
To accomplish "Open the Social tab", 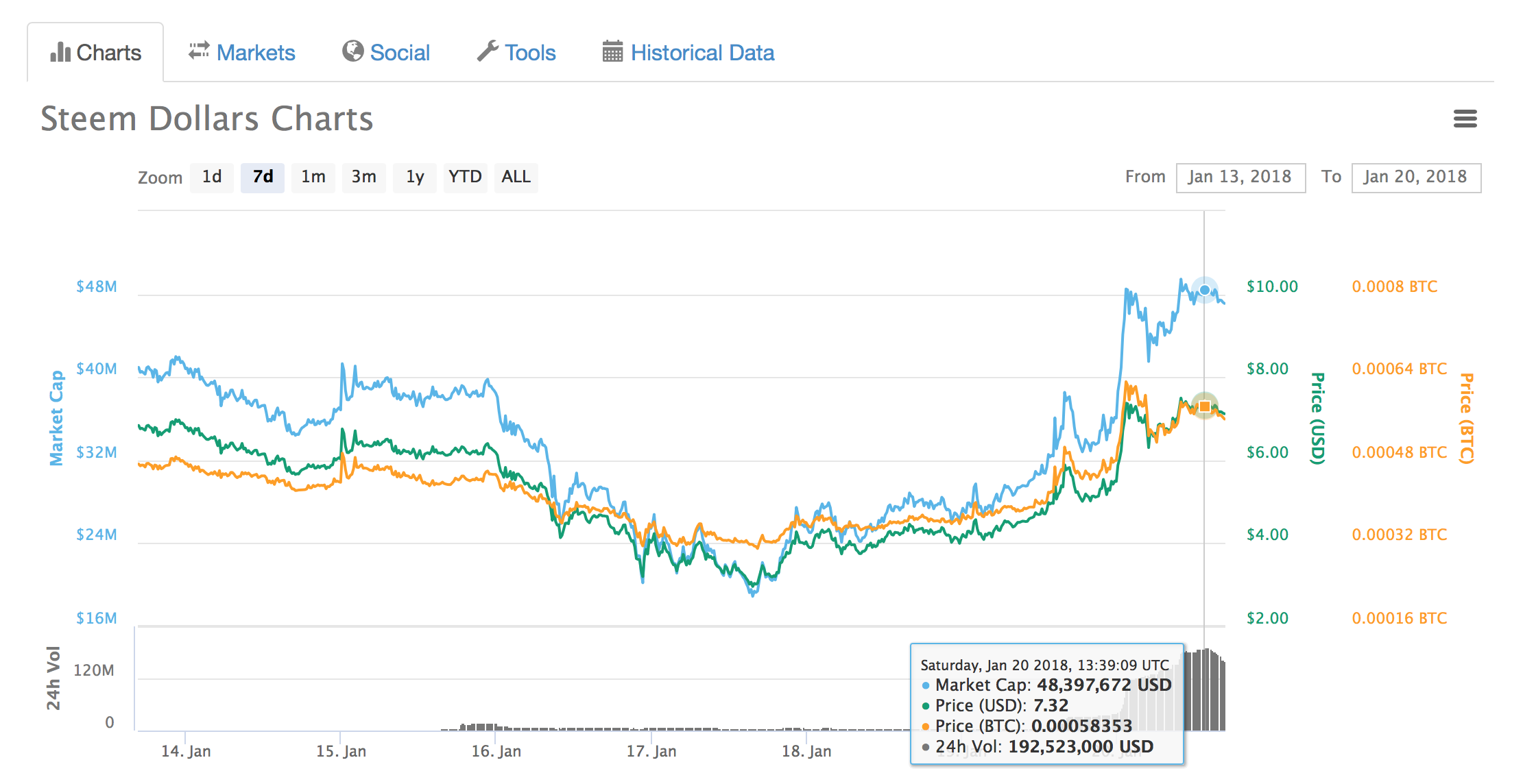I will coord(386,52).
